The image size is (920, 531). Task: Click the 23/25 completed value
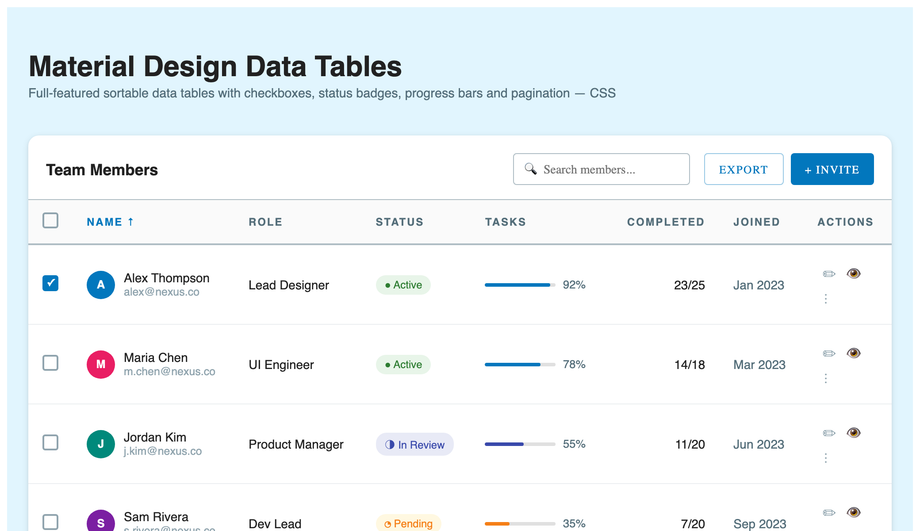(x=689, y=285)
